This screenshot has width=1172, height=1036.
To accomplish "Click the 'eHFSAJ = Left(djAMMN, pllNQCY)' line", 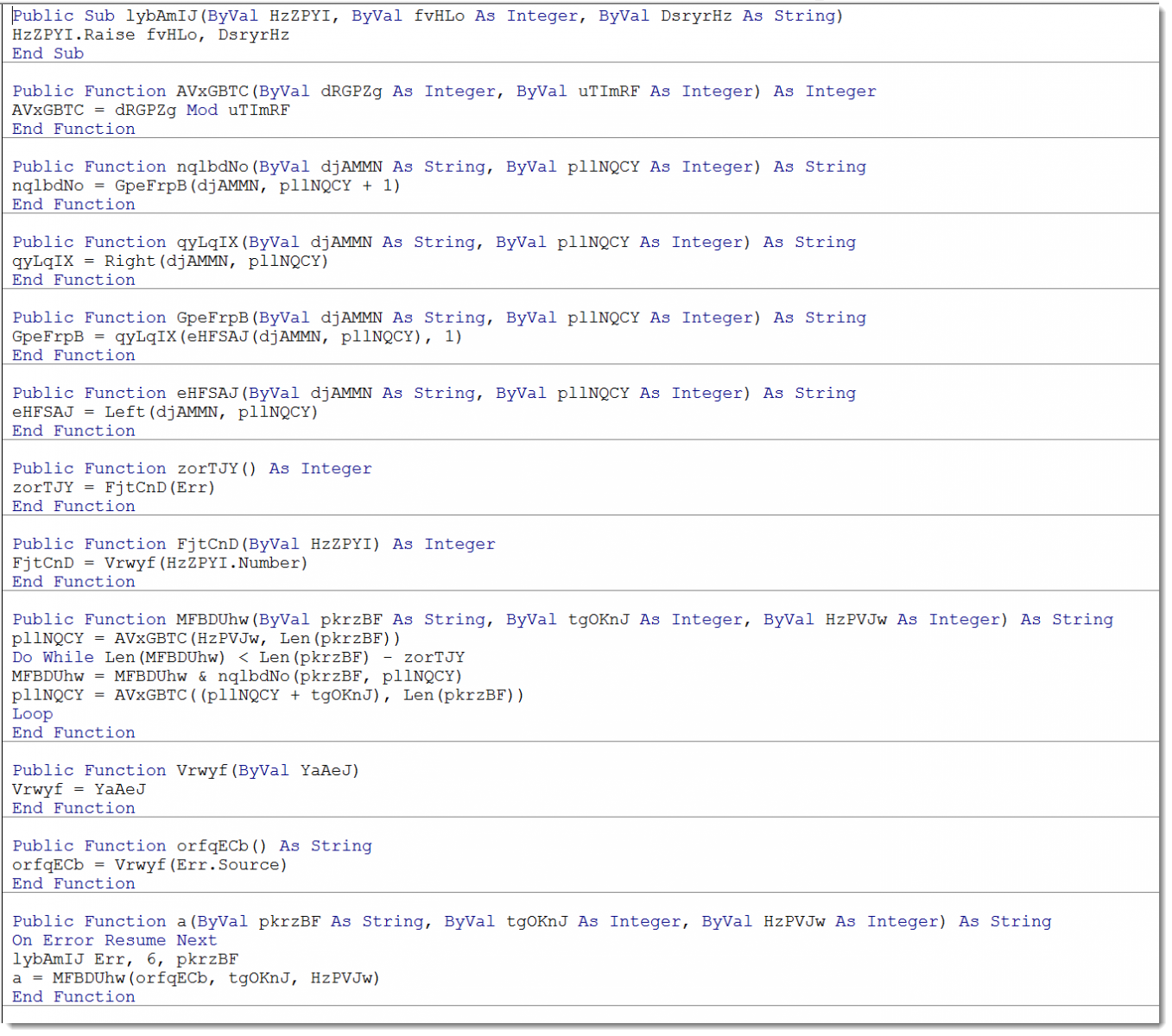I will [x=165, y=413].
